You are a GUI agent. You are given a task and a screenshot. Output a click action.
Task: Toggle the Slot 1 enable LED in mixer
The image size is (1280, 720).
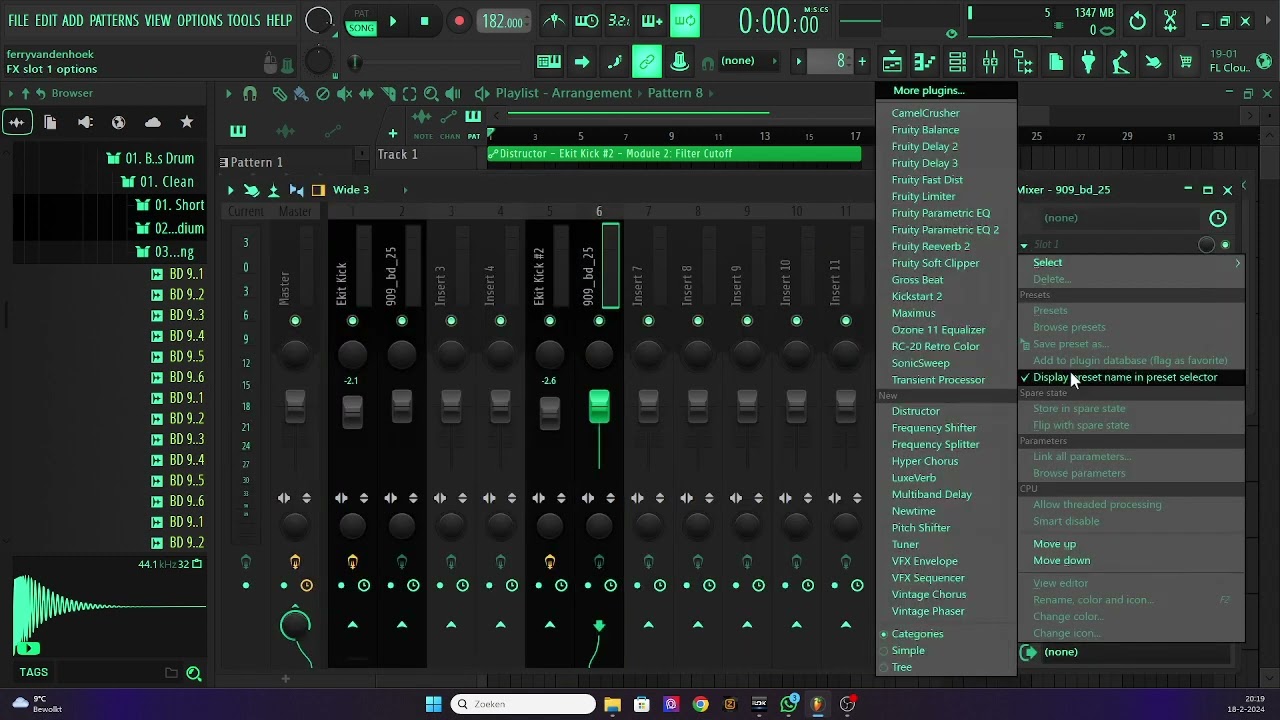click(x=1225, y=245)
